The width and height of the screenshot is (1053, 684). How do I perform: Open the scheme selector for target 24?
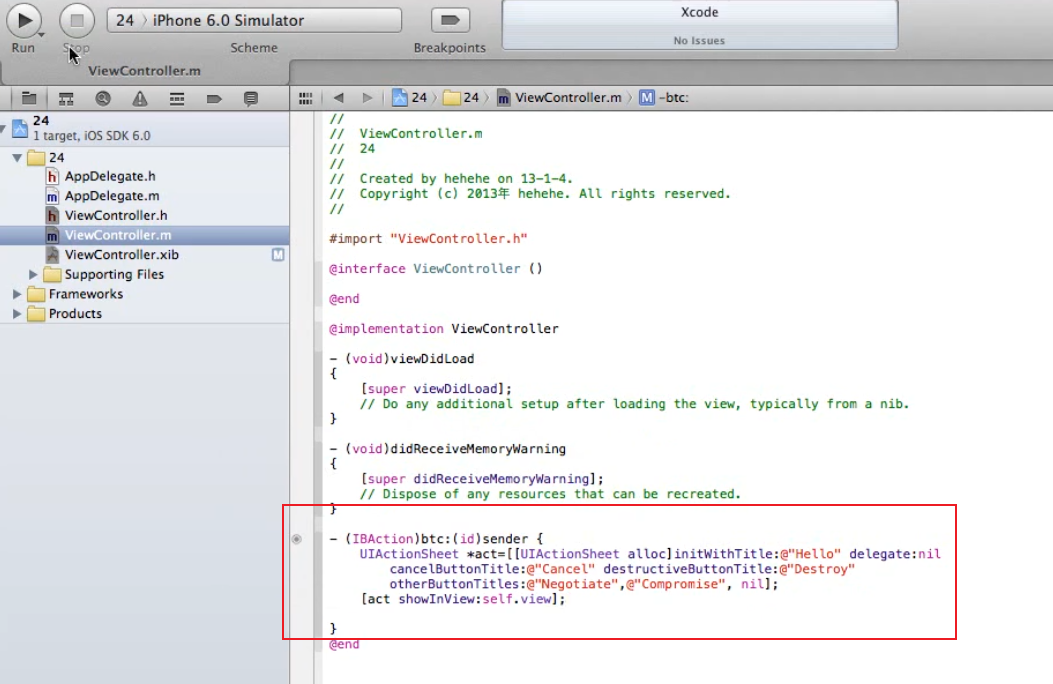[x=125, y=20]
